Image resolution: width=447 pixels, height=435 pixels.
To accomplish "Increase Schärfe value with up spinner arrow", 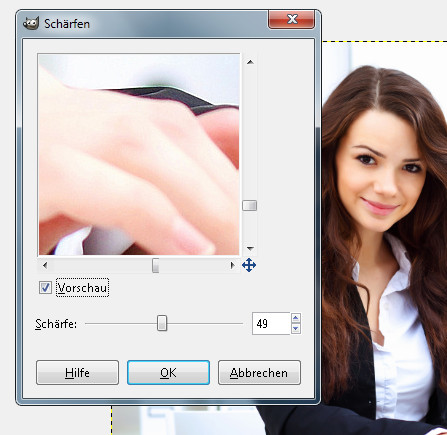I will [296, 318].
